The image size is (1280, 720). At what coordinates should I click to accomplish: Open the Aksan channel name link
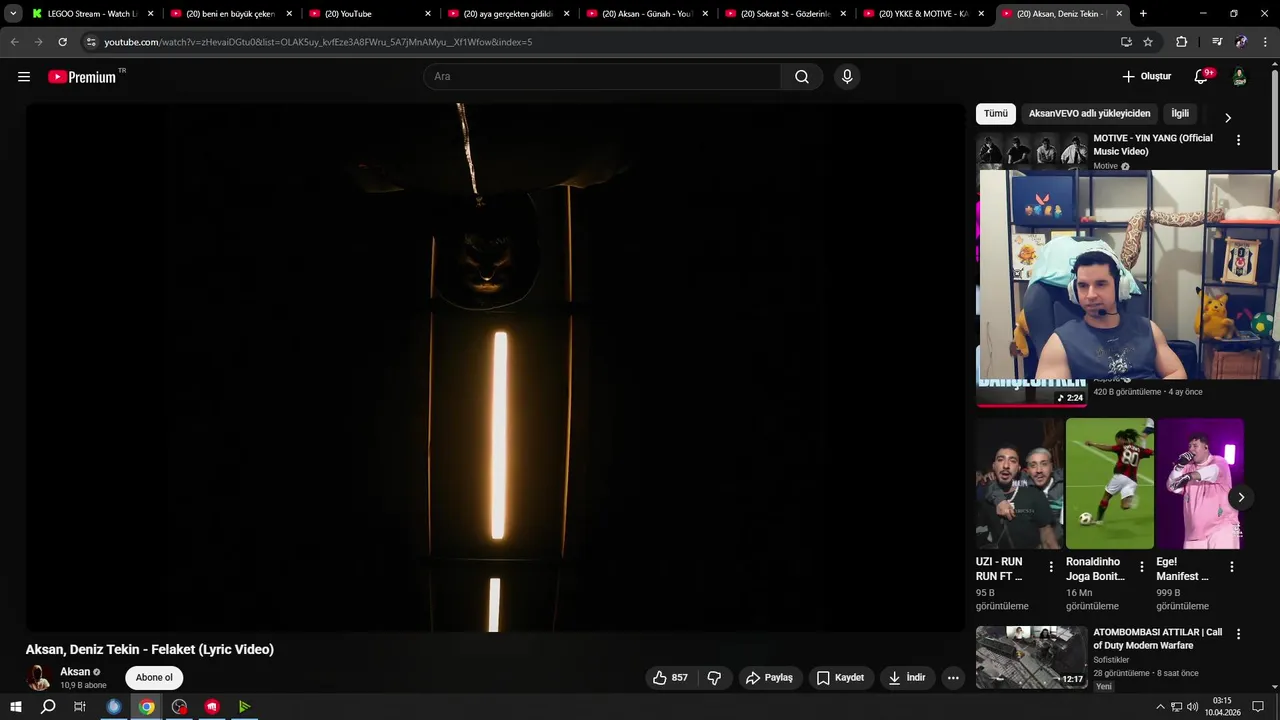[x=75, y=672]
